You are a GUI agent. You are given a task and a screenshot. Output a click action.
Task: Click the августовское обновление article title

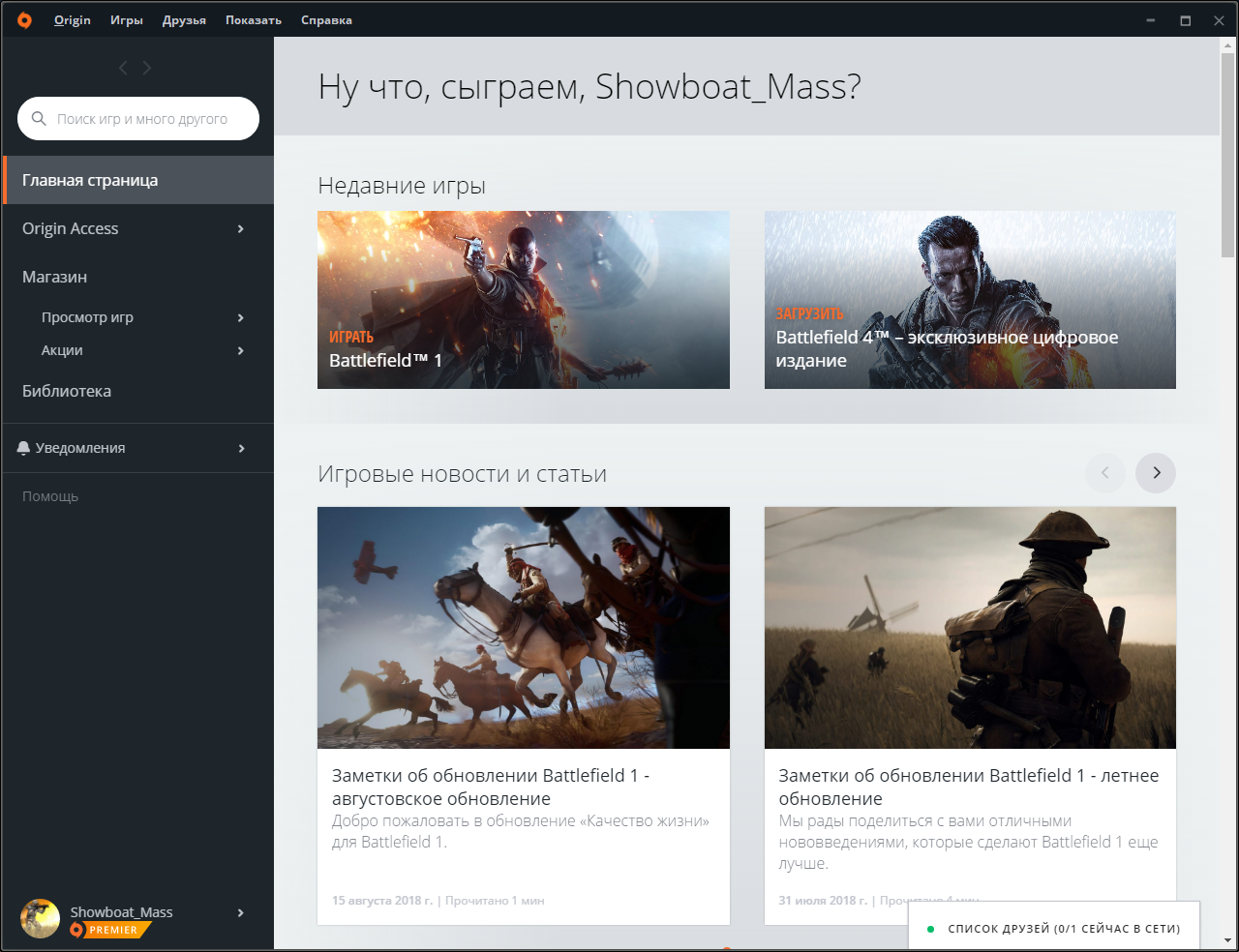[x=491, y=787]
